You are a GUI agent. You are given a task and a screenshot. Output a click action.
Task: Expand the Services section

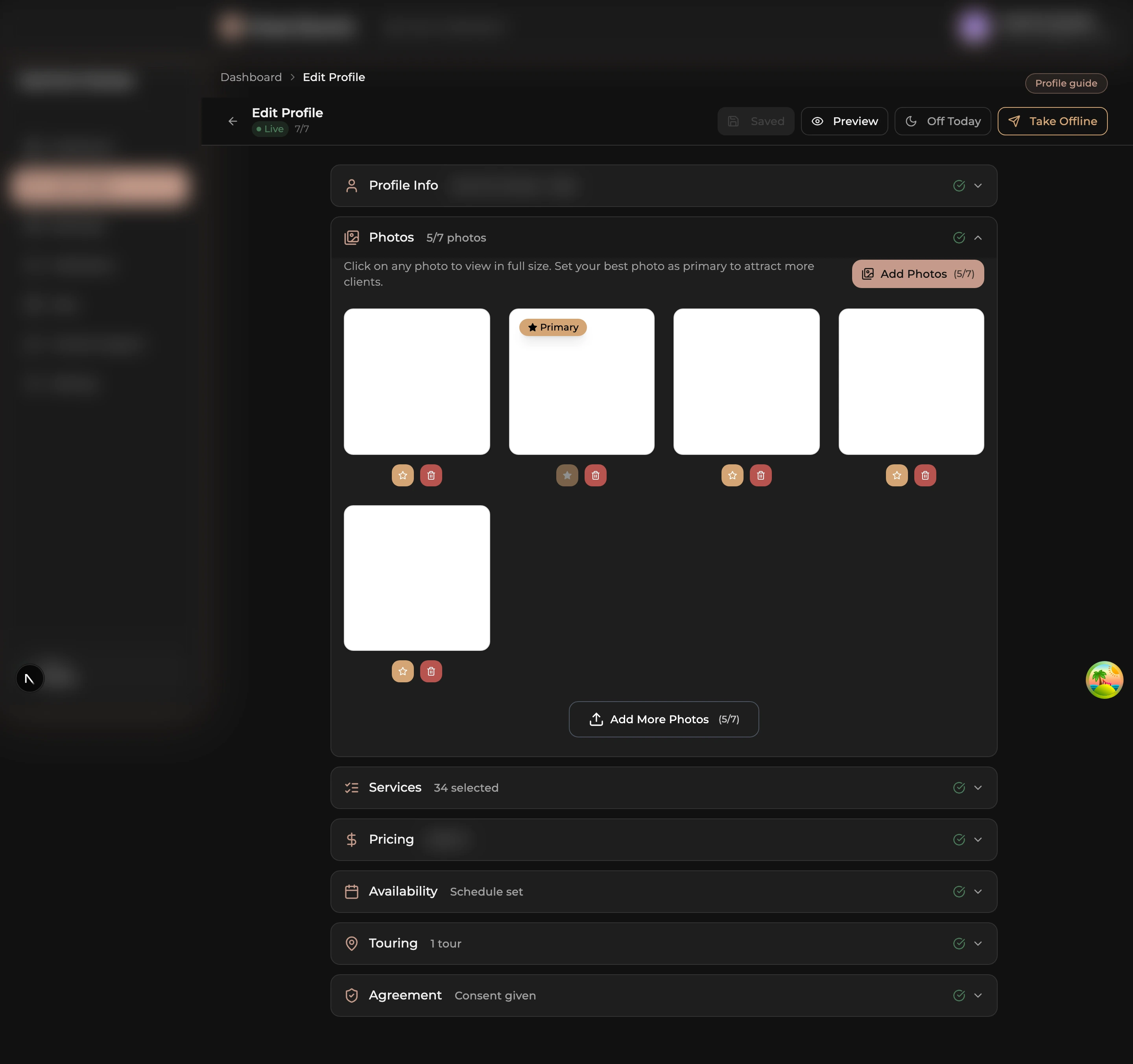(x=978, y=788)
